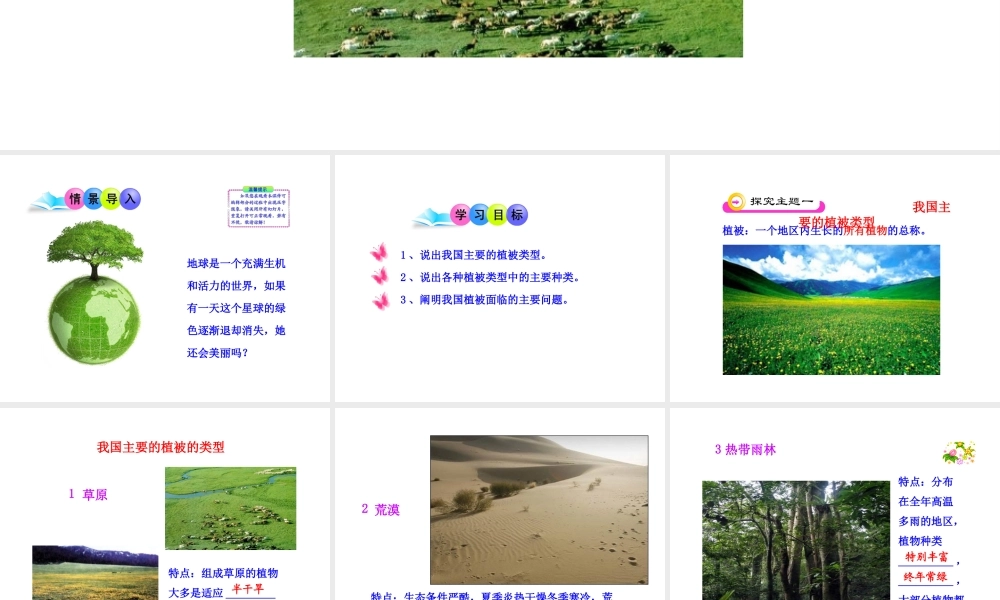Click the rainforest trees photo
Image resolution: width=1000 pixels, height=600 pixels.
coord(796,540)
